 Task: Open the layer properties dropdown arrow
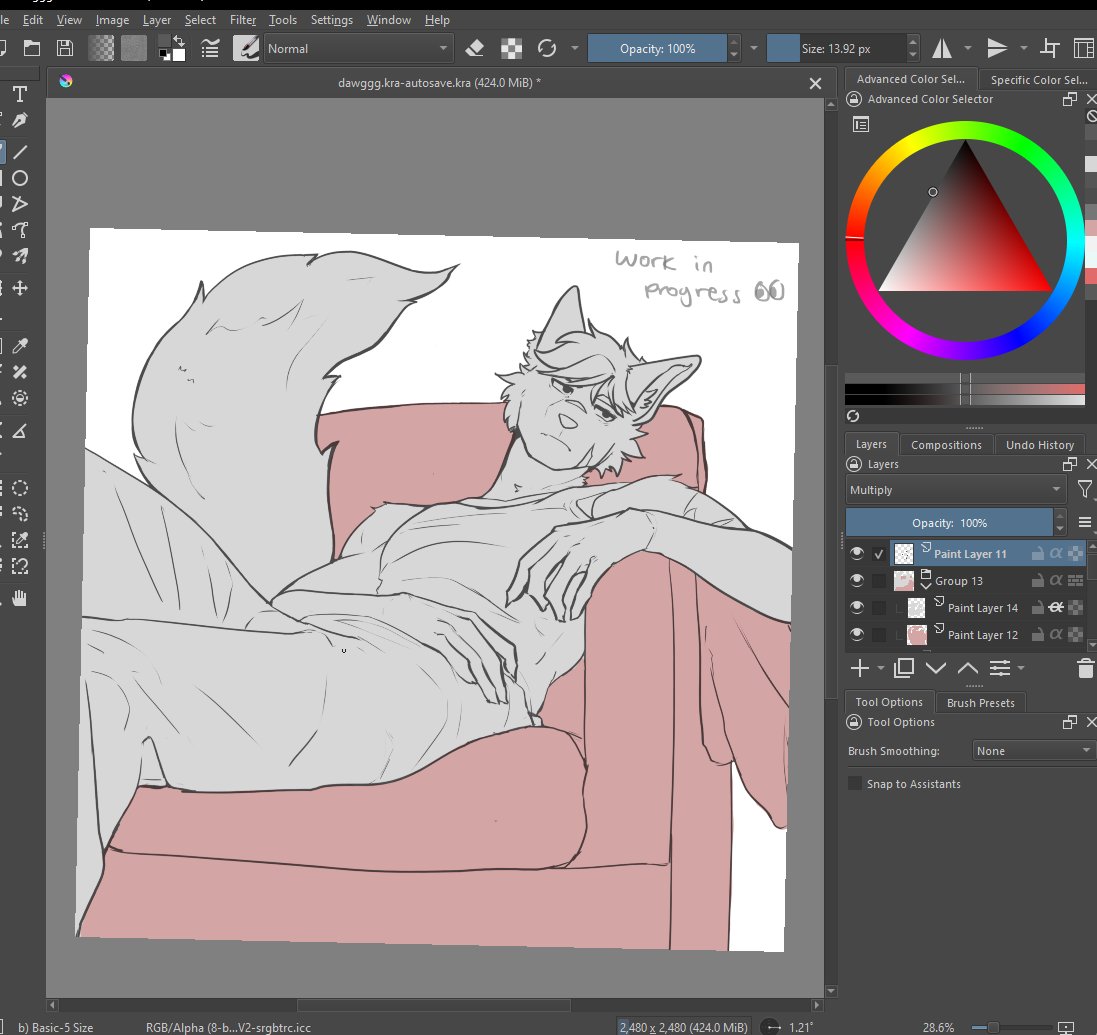pyautogui.click(x=1021, y=668)
